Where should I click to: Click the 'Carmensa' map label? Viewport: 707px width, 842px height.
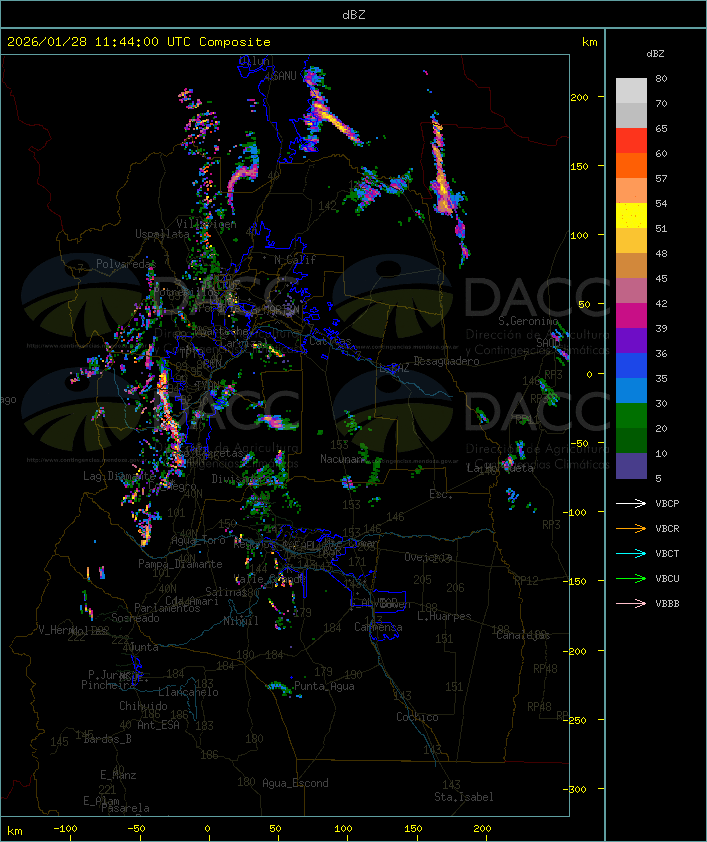click(x=378, y=627)
